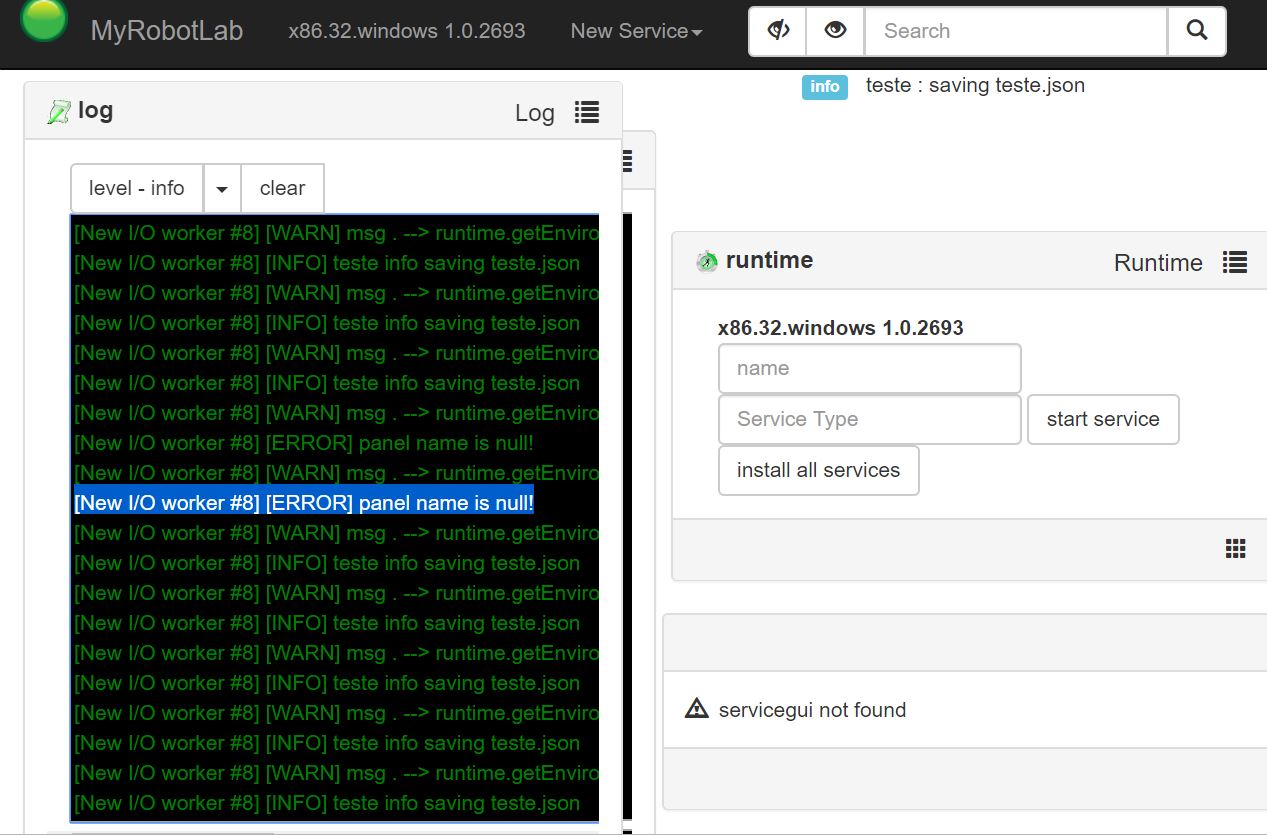1267x835 pixels.
Task: Focus the service 'name' input field
Action: coord(870,368)
